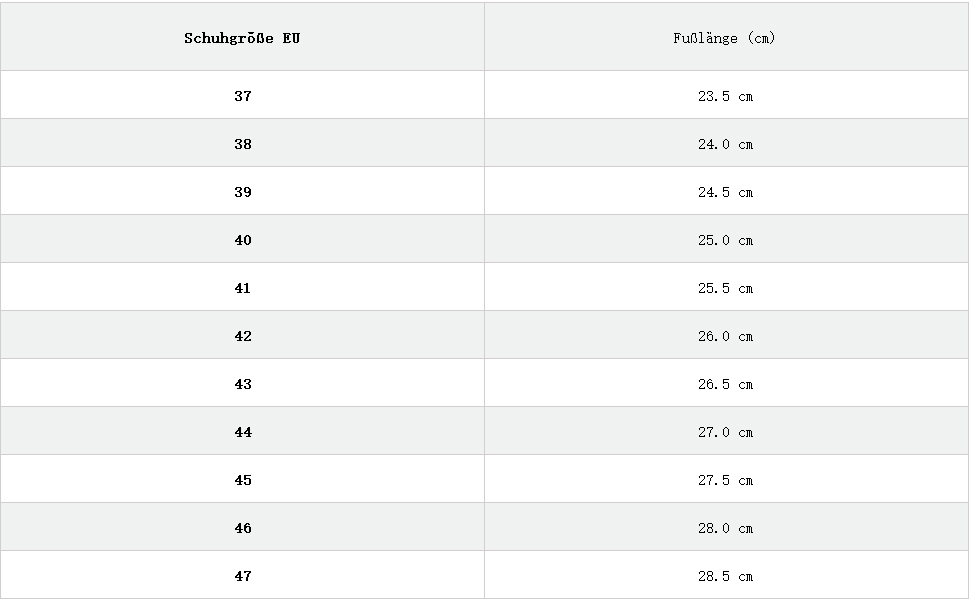970x600 pixels.
Task: Click the 24.5 cm foot length
Action: (x=725, y=192)
